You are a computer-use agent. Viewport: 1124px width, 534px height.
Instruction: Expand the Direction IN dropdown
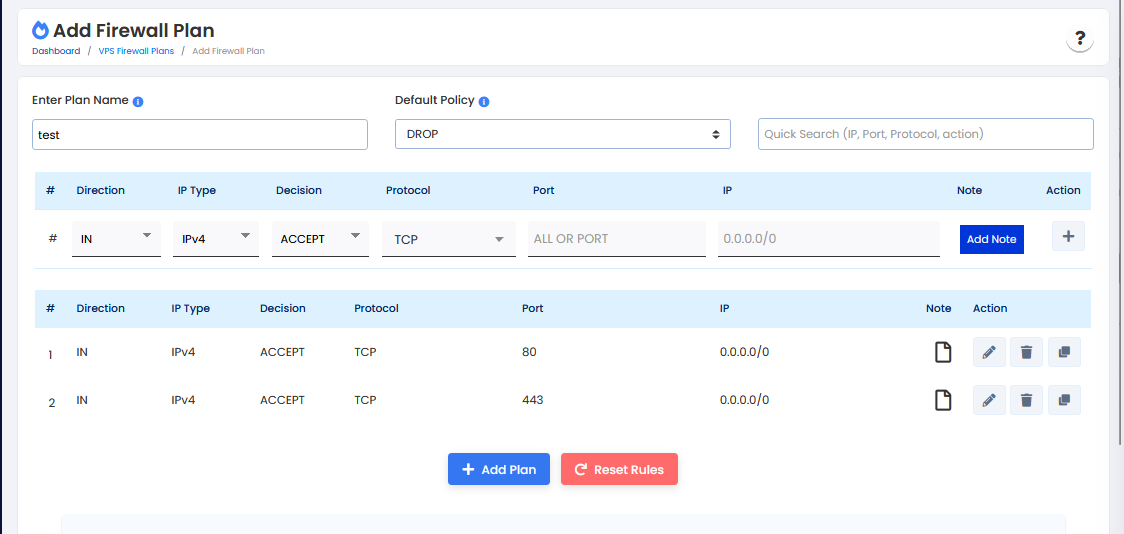(116, 239)
